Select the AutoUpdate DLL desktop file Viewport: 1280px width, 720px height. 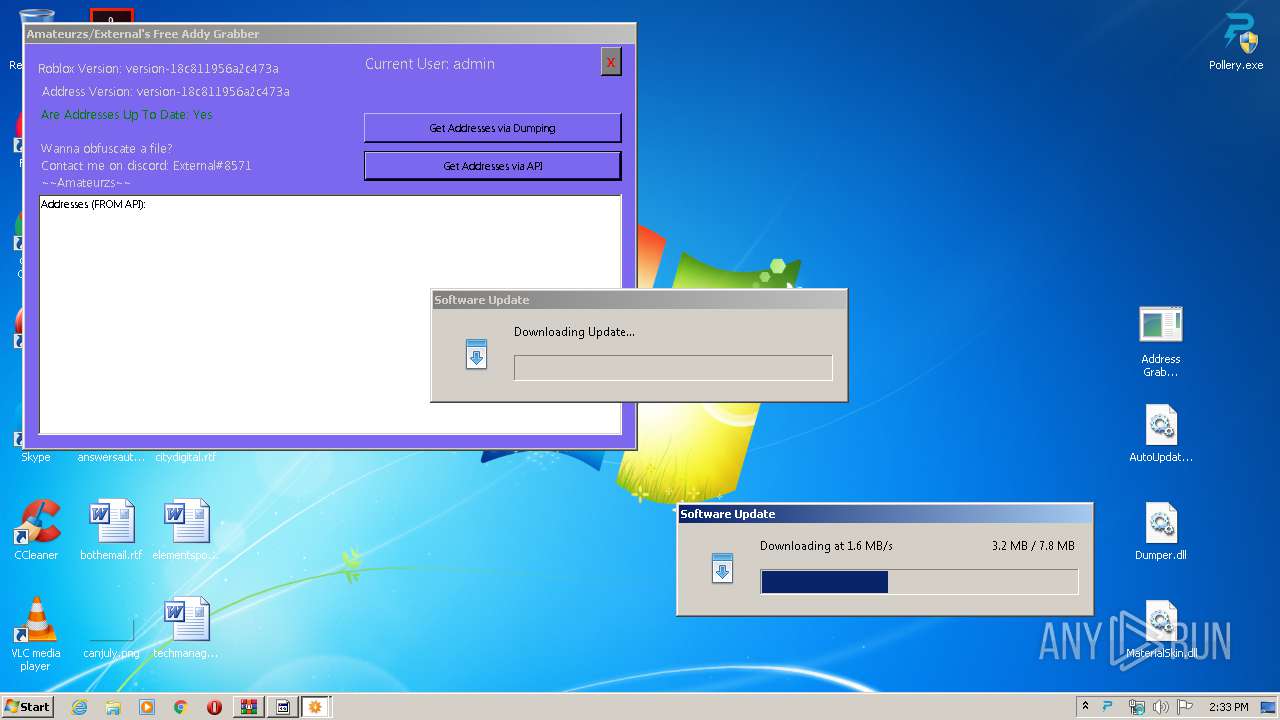pyautogui.click(x=1161, y=433)
